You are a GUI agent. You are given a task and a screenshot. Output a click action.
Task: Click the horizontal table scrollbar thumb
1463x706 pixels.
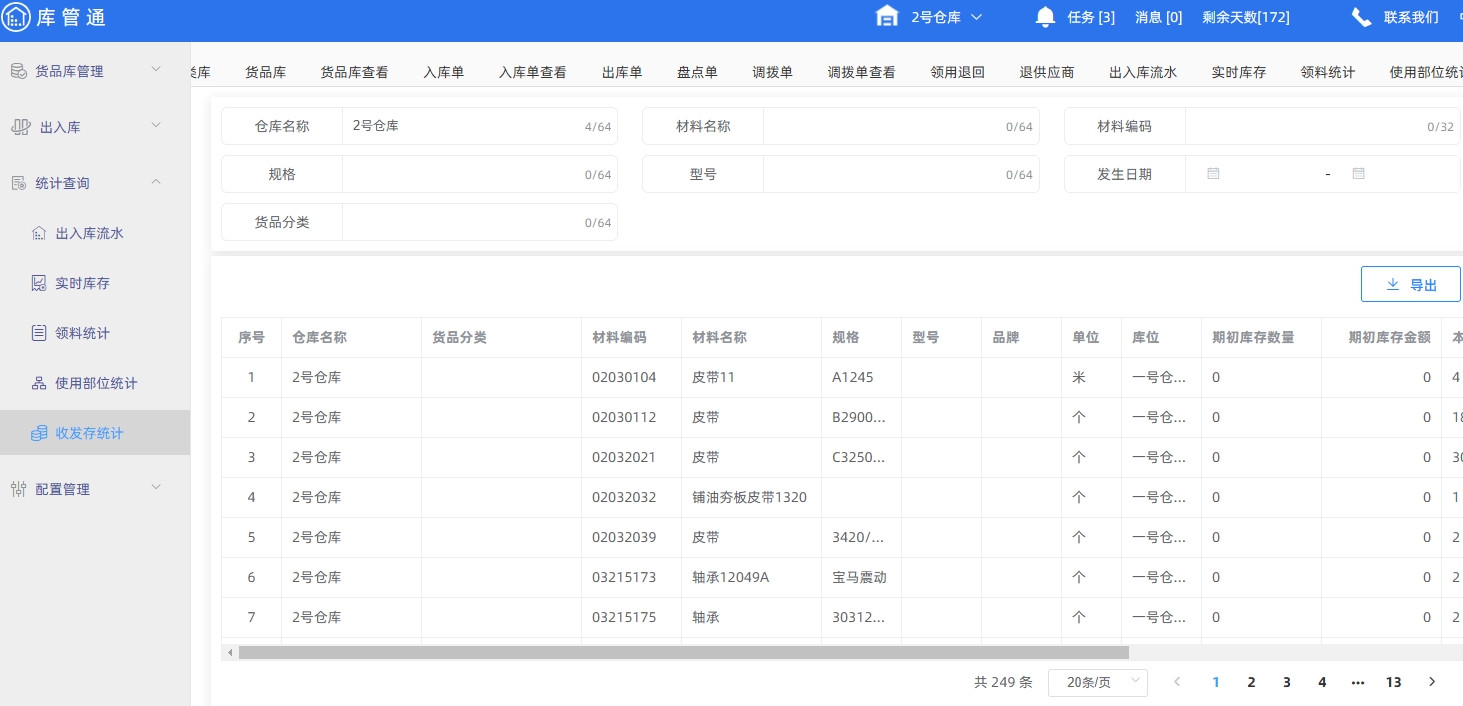click(684, 652)
